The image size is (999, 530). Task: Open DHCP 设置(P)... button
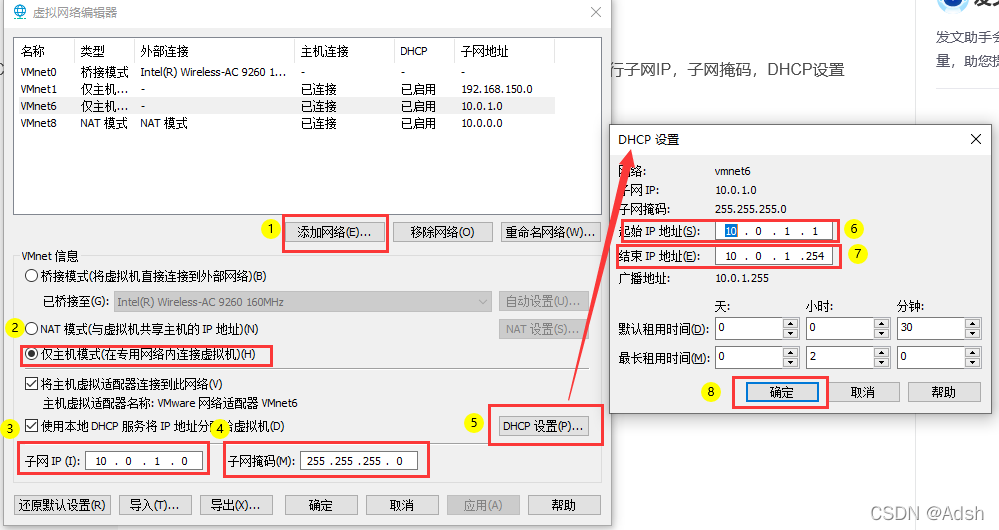click(x=543, y=426)
